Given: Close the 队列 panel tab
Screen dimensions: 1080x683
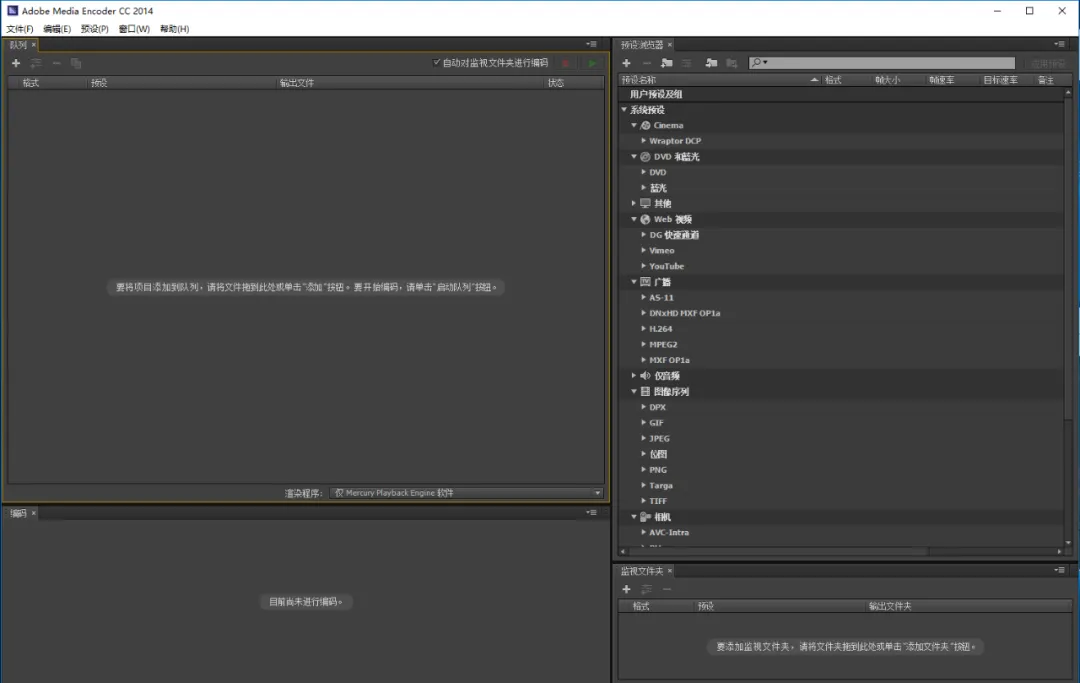Looking at the screenshot, I should tap(33, 45).
